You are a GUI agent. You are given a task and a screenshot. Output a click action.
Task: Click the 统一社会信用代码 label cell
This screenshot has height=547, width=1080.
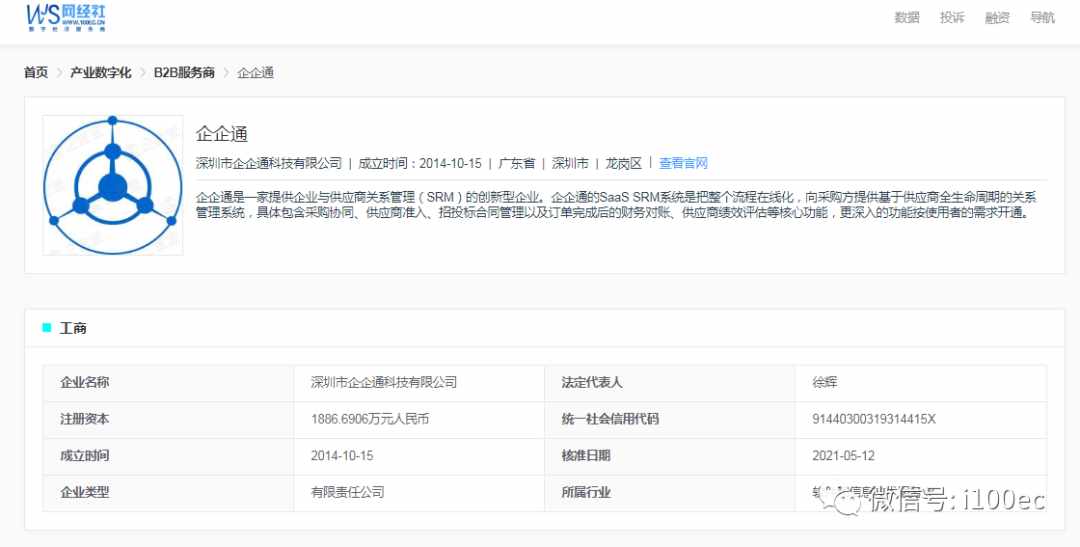(670, 420)
